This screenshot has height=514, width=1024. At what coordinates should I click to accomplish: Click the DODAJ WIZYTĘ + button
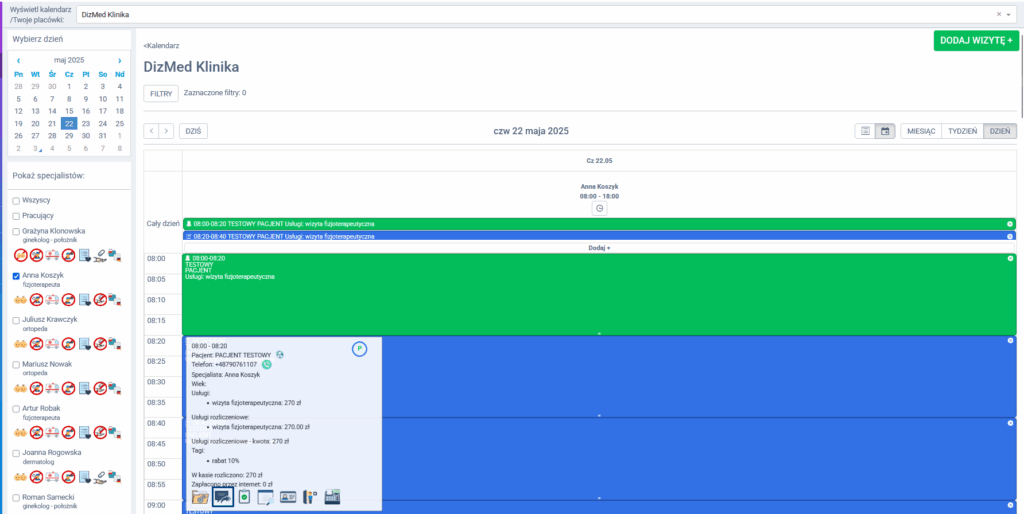(x=976, y=41)
